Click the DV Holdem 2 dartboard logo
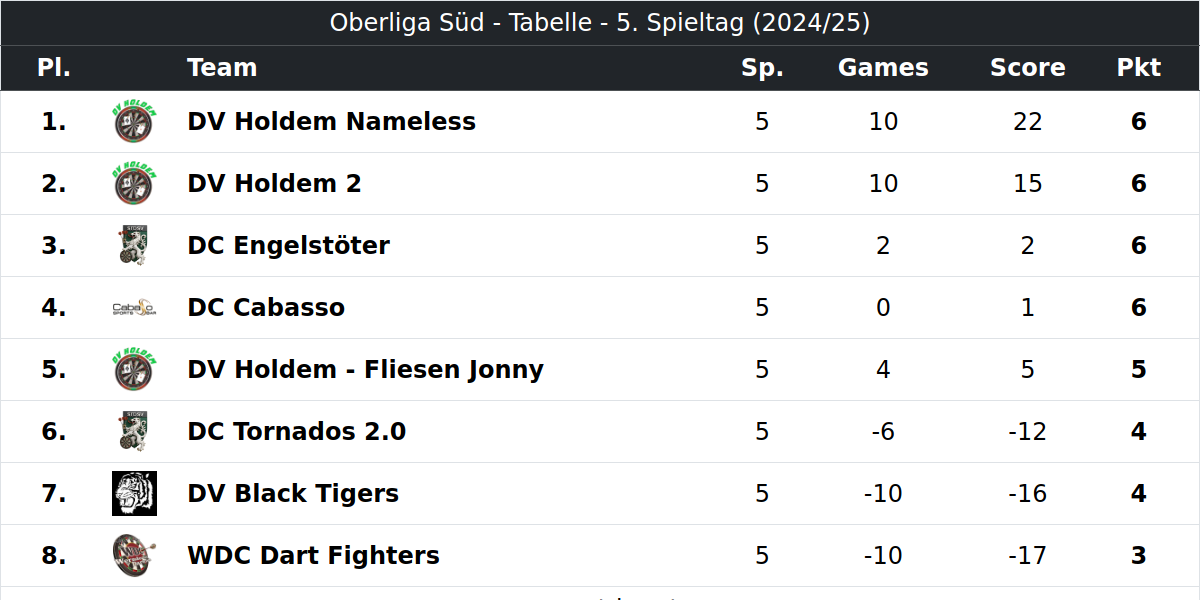Screen dimensions: 1200x600 point(134,184)
